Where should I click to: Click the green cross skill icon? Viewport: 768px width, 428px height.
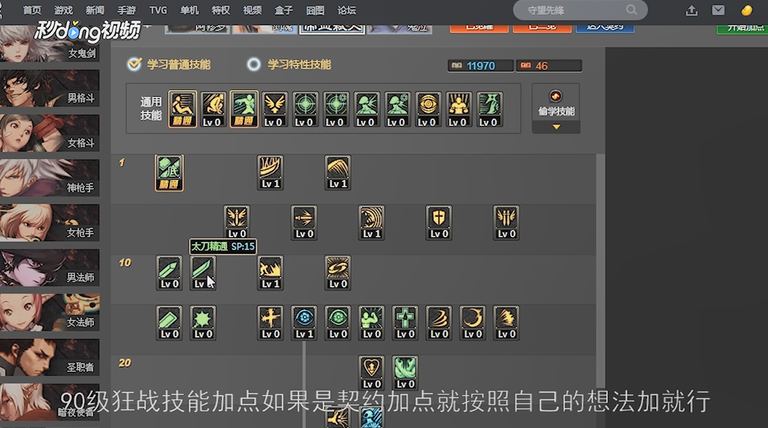pos(406,323)
